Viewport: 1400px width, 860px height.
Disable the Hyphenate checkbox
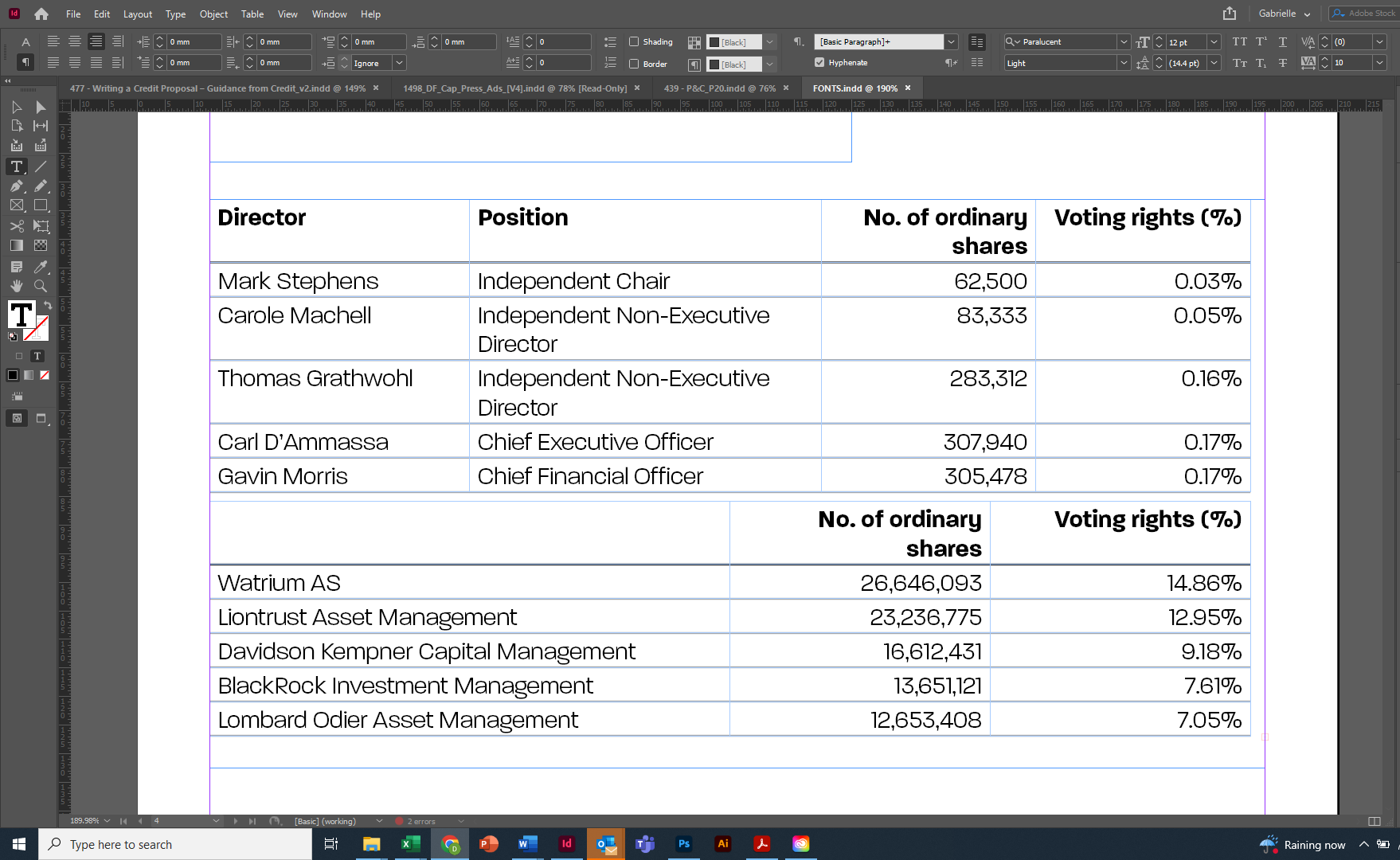[819, 61]
